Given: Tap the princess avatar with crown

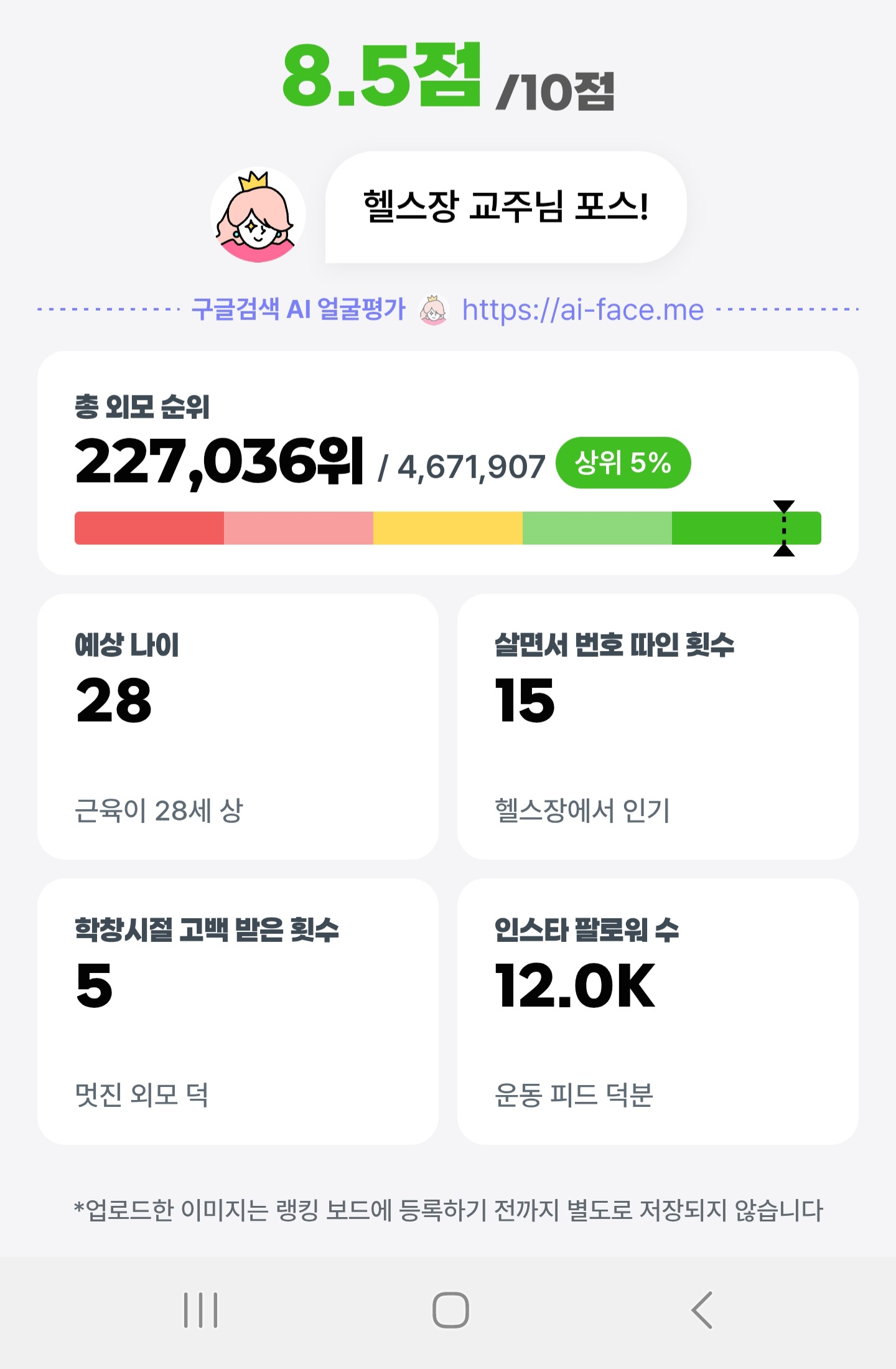Looking at the screenshot, I should tap(258, 215).
